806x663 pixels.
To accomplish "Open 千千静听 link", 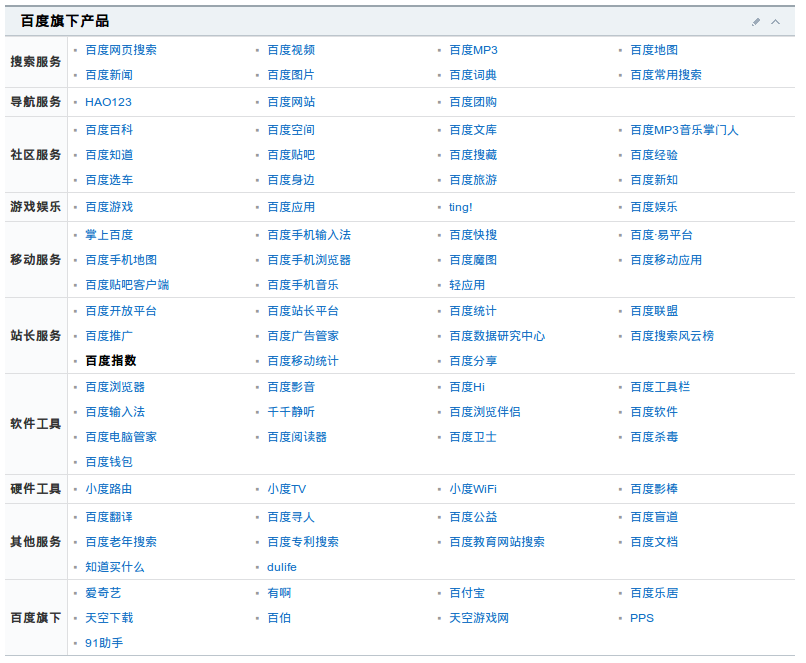I will click(x=291, y=412).
